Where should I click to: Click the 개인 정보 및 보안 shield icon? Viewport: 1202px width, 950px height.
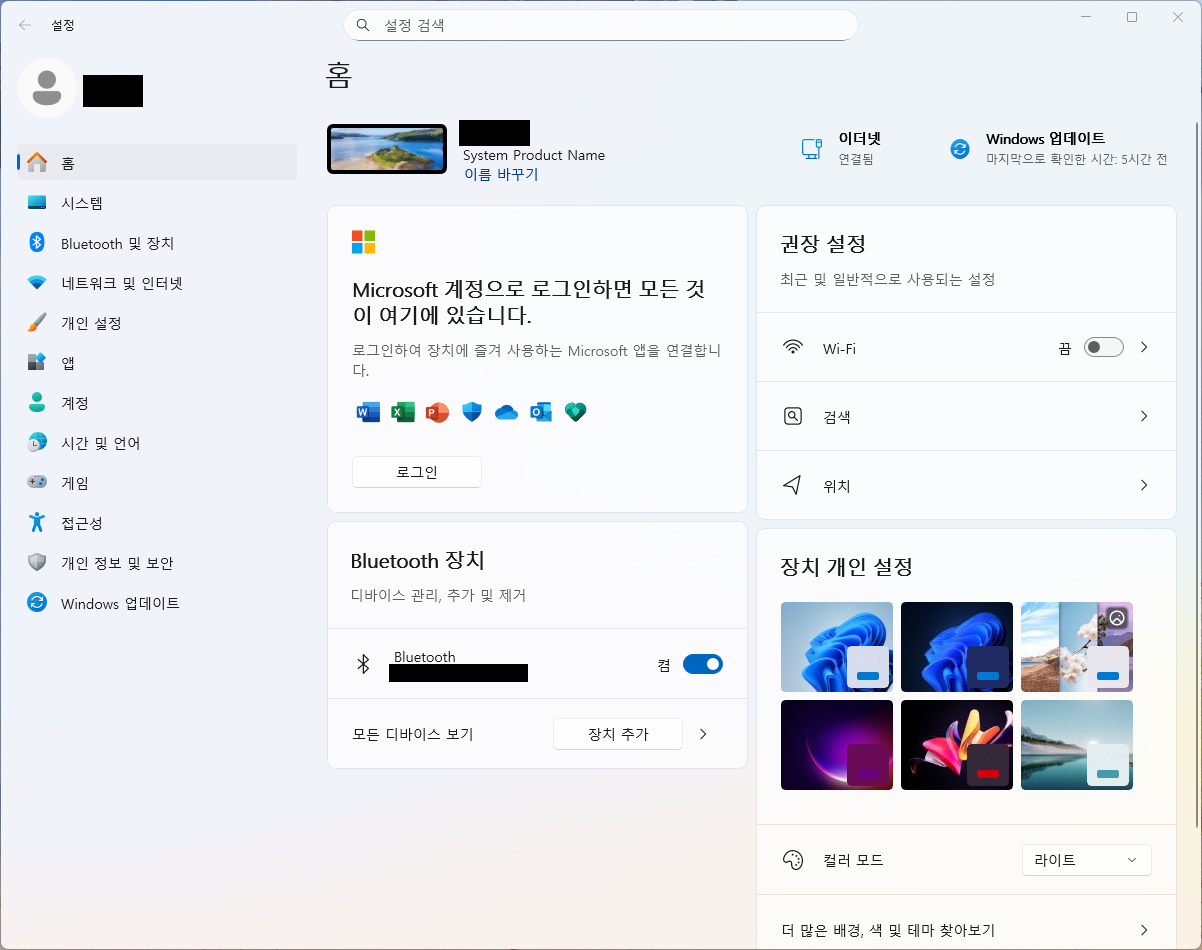point(37,562)
